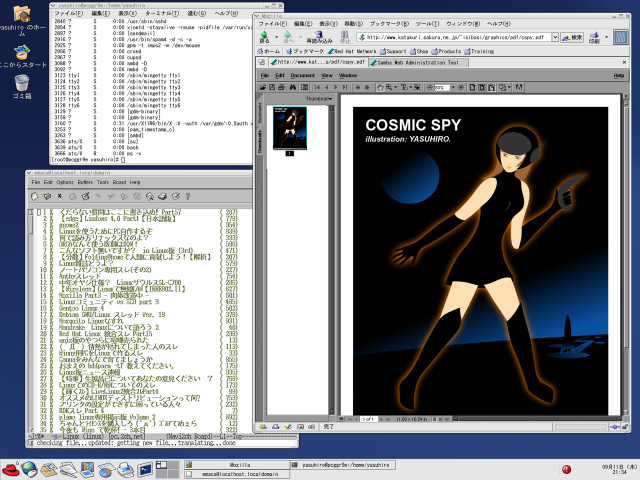The image size is (640, 480).
Task: Open the Buffers menu in Emacs
Action: click(x=84, y=182)
